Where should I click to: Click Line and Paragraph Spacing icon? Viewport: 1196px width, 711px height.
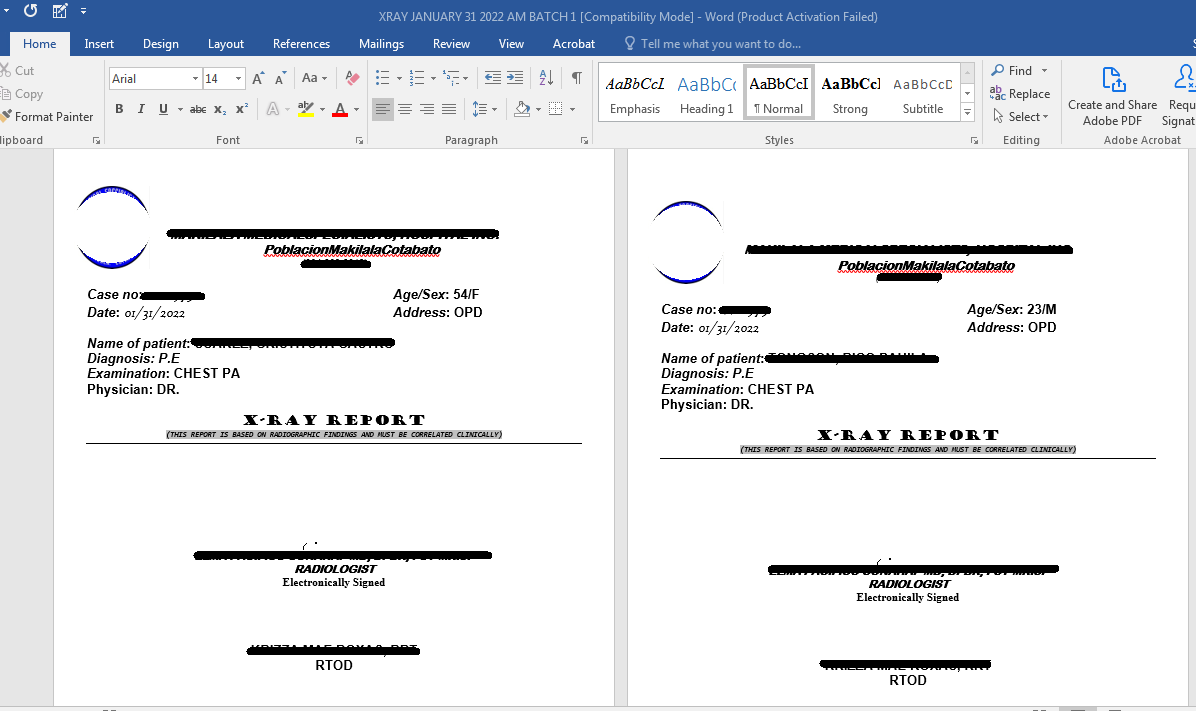click(x=480, y=109)
